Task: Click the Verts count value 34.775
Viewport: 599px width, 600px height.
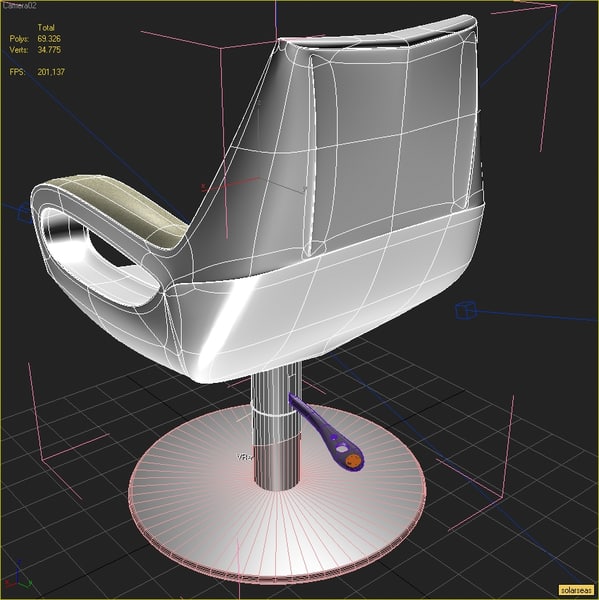Action: point(49,50)
